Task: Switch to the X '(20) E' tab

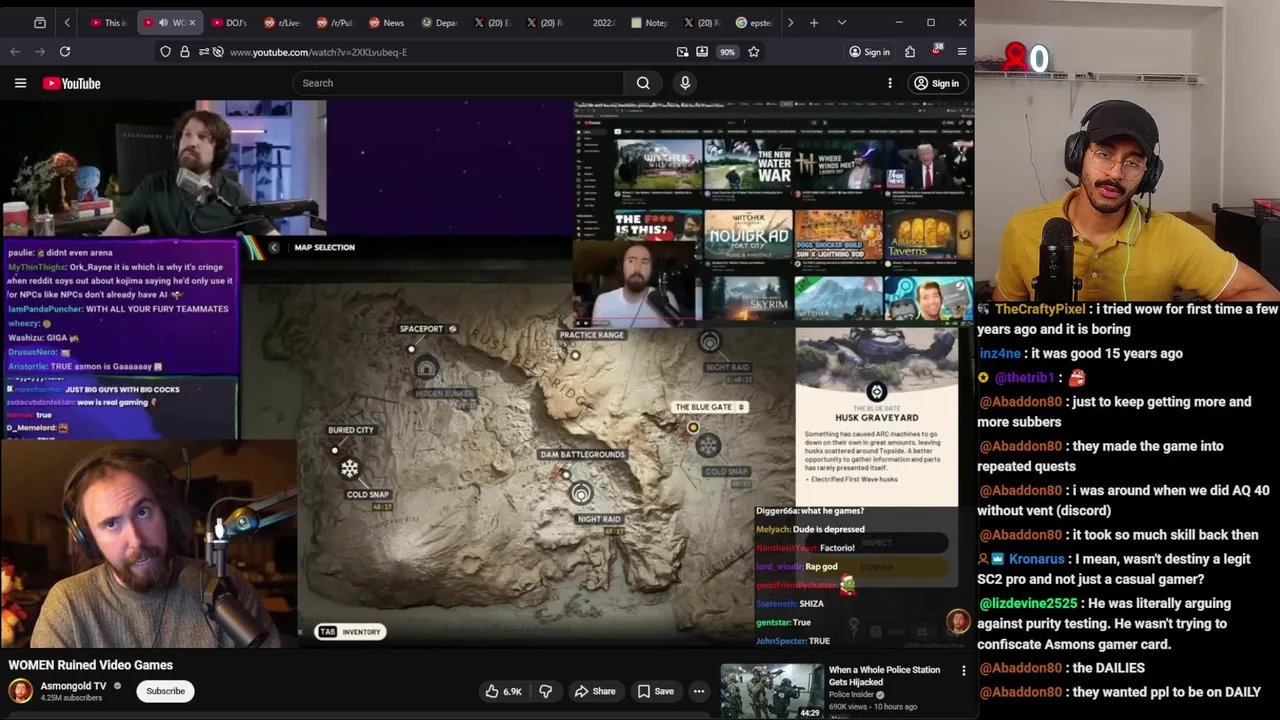Action: tap(491, 22)
